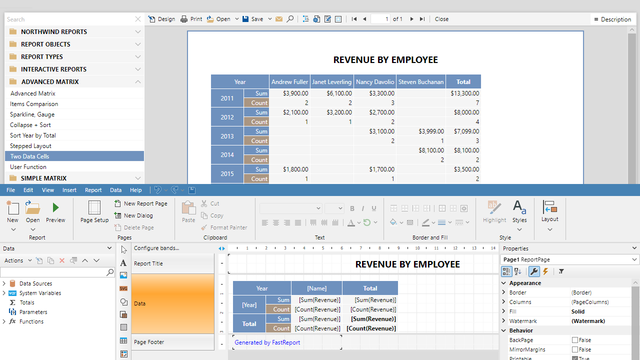Switch properties to categorized view
Image resolution: width=640 pixels, height=360 pixels.
507,271
